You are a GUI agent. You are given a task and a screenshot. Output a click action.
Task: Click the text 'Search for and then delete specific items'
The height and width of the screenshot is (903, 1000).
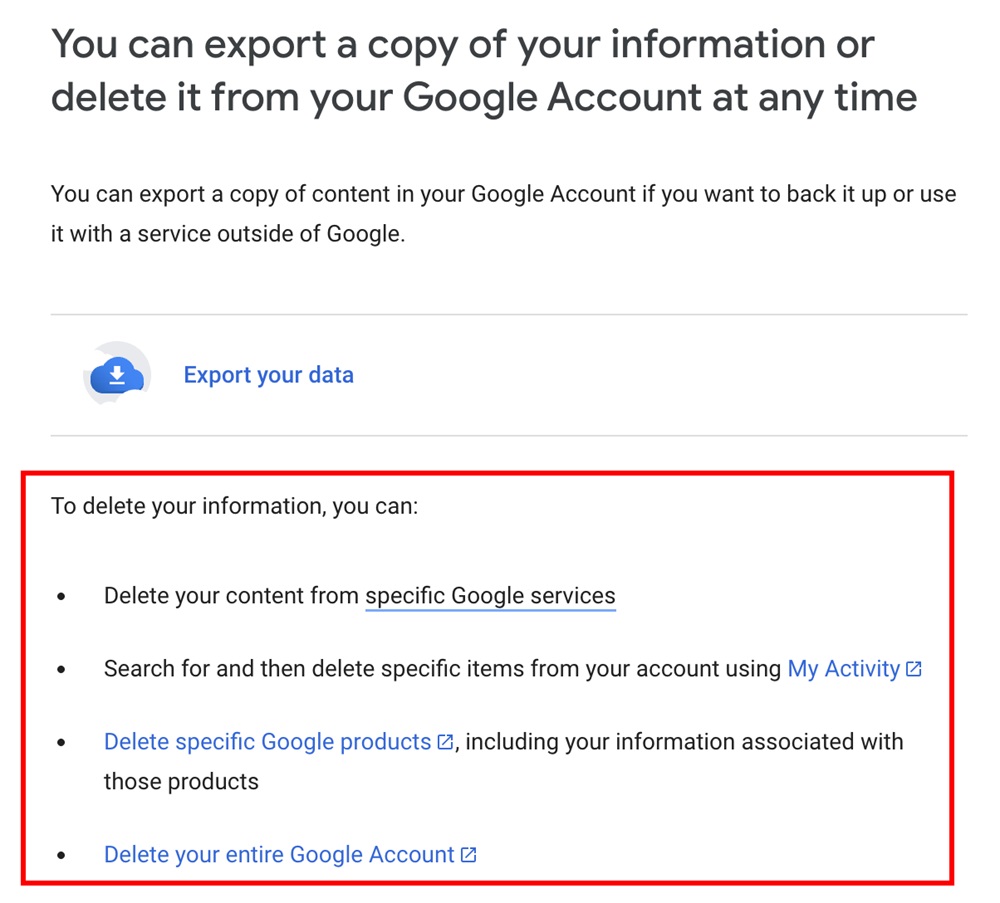313,669
